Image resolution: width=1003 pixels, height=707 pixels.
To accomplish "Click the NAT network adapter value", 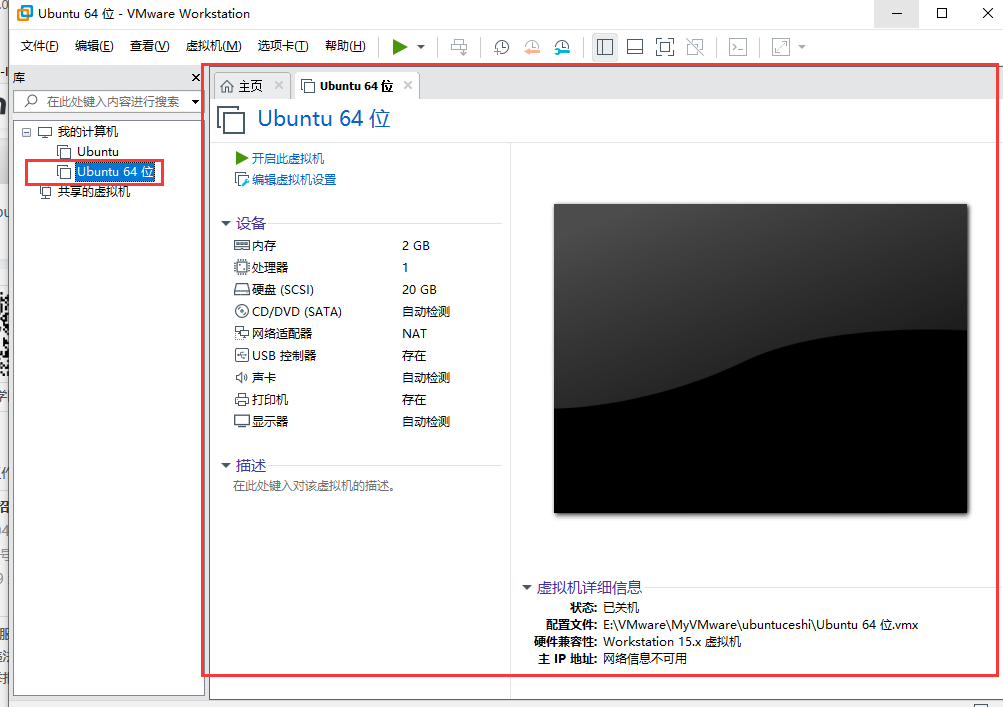I will pyautogui.click(x=415, y=333).
